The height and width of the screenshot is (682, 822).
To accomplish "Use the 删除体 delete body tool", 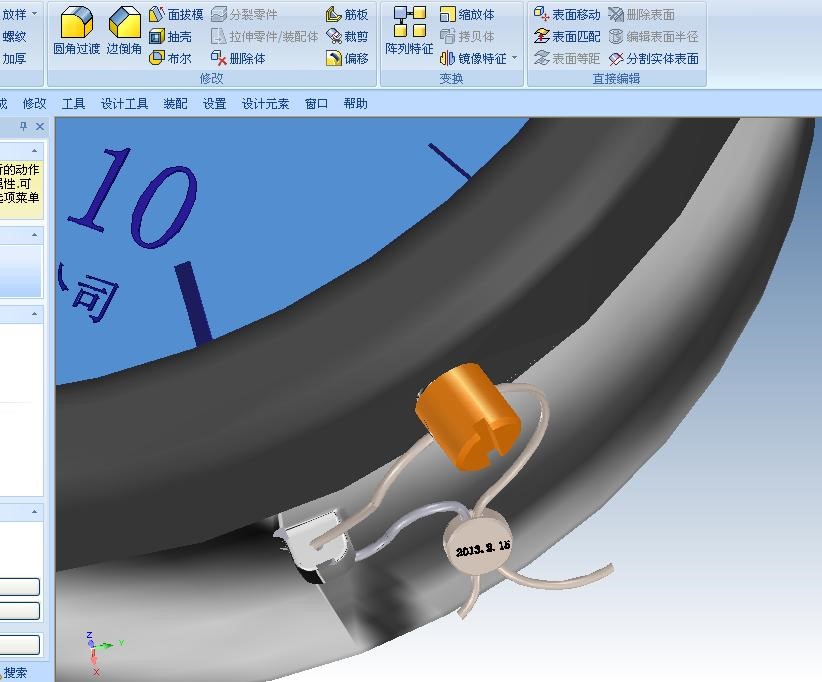I will [238, 58].
